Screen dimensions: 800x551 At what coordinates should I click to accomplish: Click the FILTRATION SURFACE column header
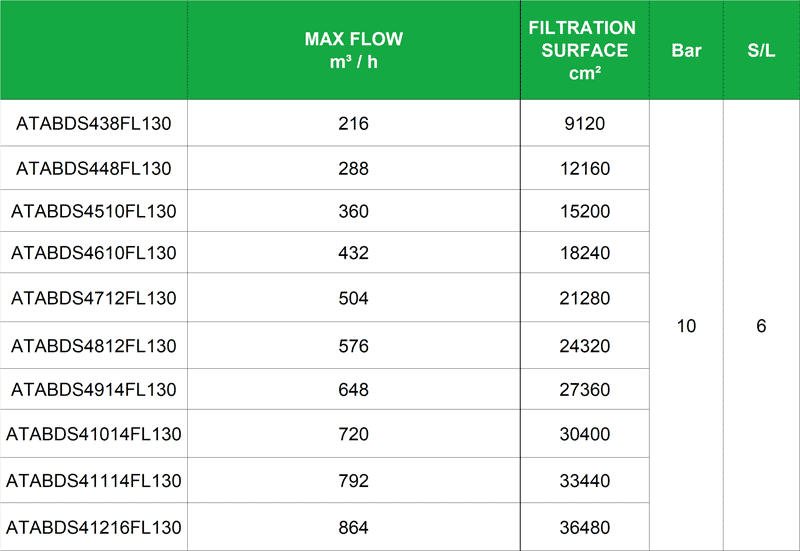coord(585,50)
